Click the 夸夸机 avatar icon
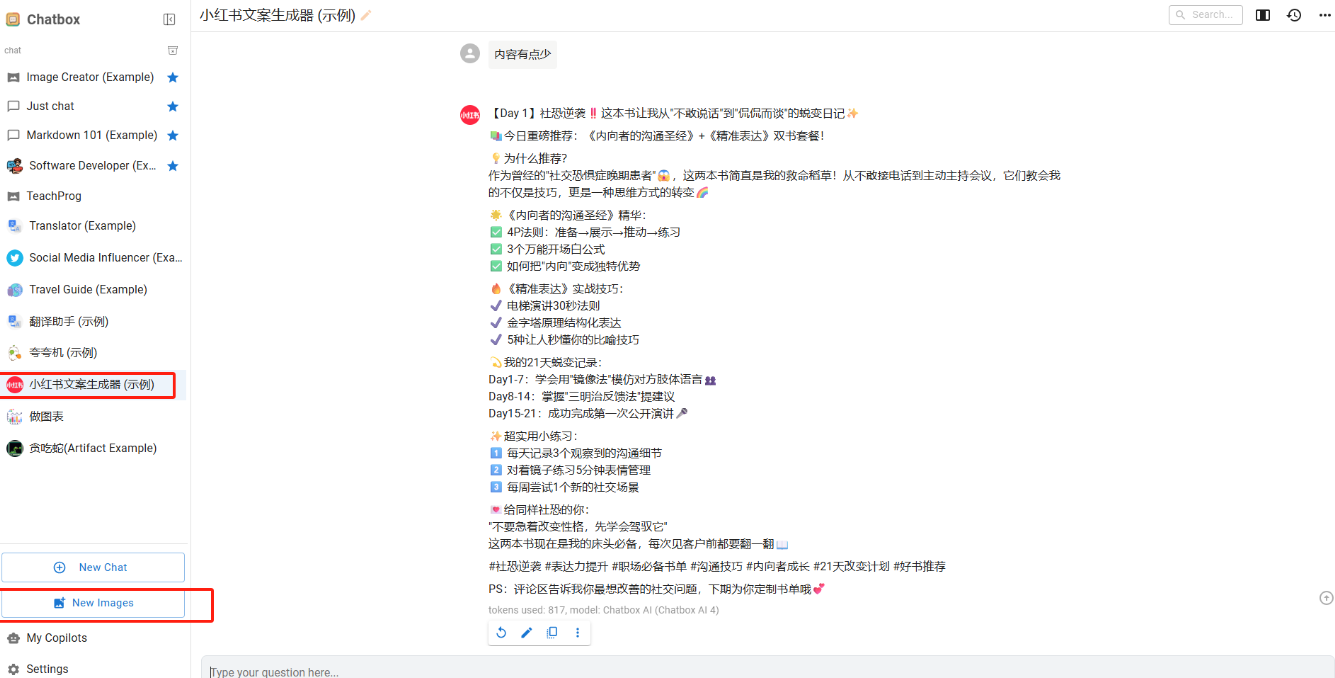 [x=14, y=353]
